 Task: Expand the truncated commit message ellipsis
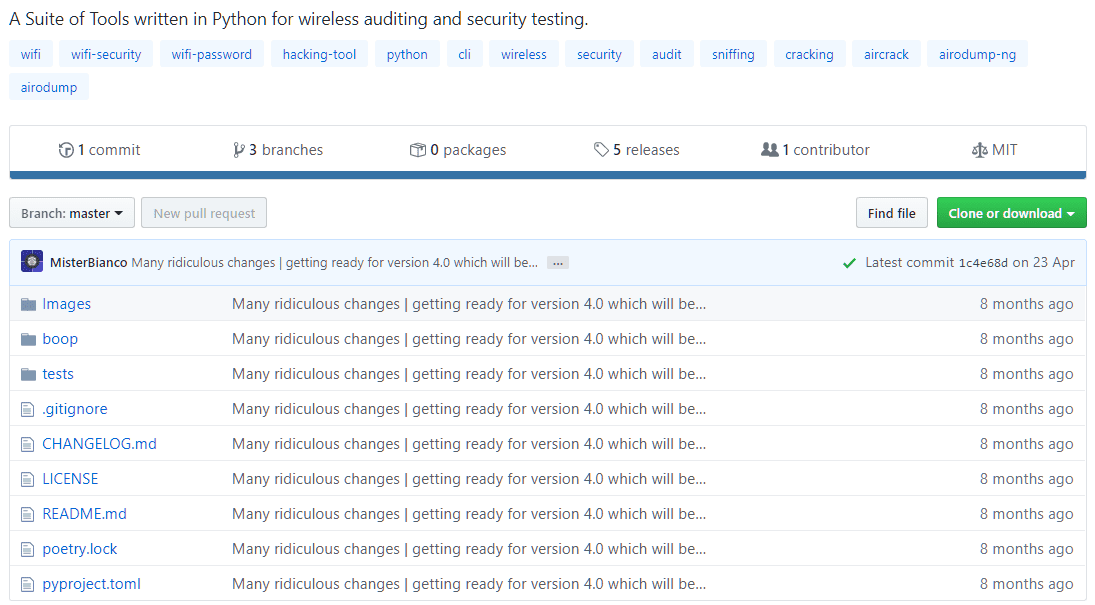point(558,263)
